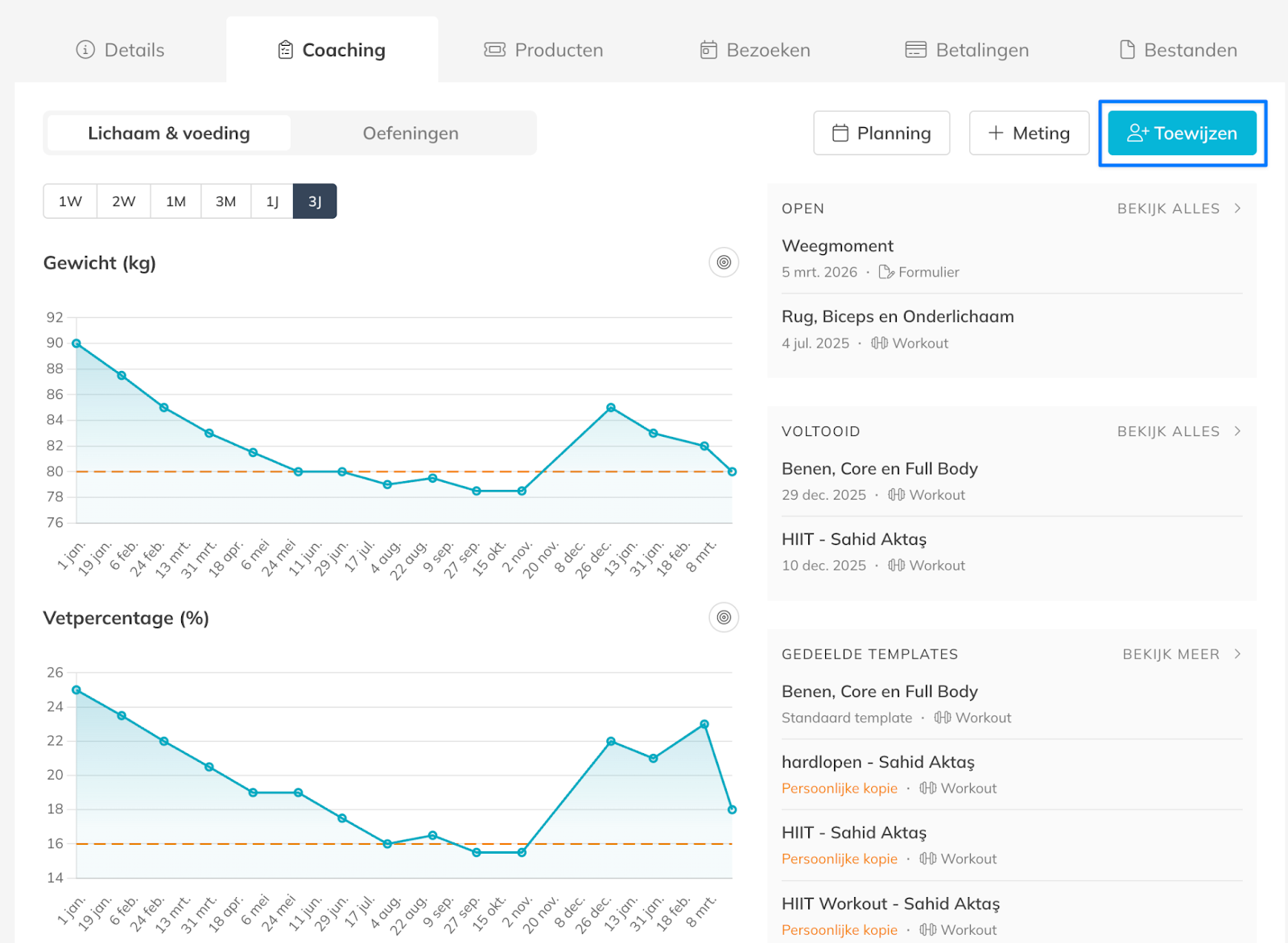Set time range to 1W
The width and height of the screenshot is (1288, 943).
pyautogui.click(x=70, y=201)
